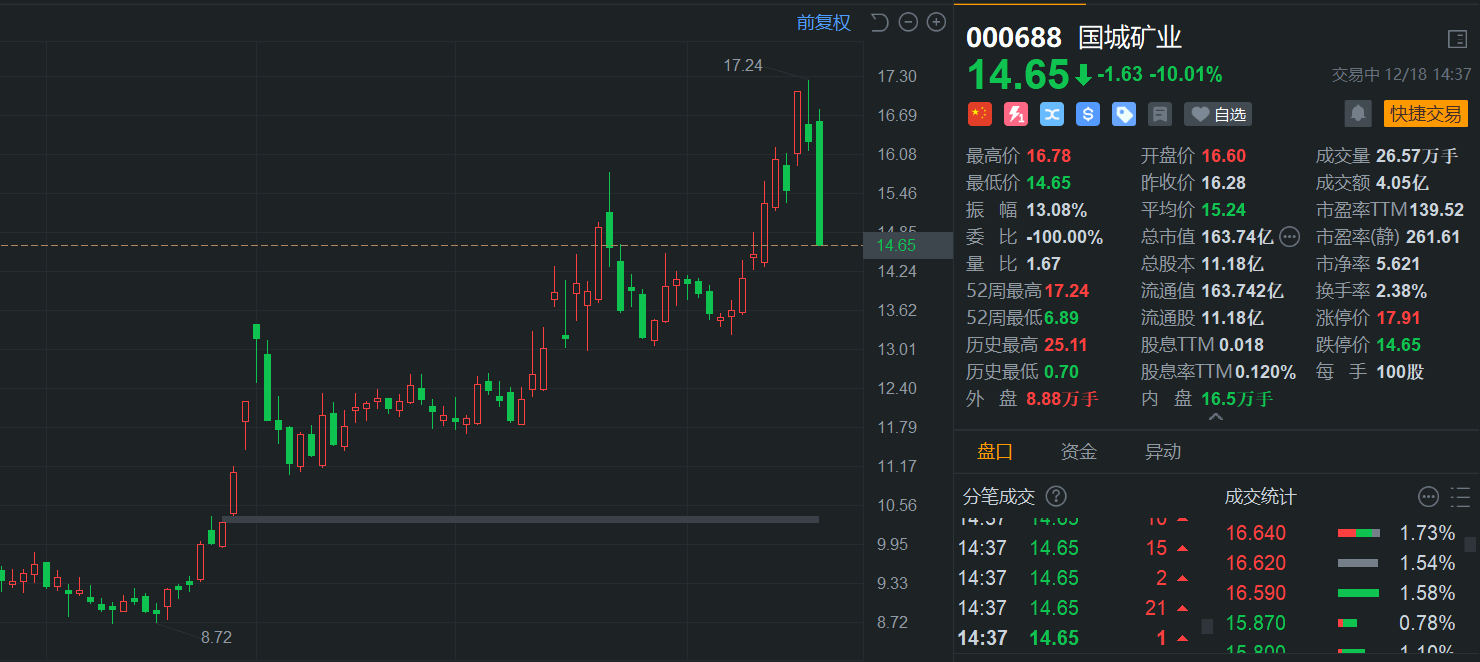Open the 前复权 adjustment dropdown
The height and width of the screenshot is (662, 1480).
pos(824,22)
